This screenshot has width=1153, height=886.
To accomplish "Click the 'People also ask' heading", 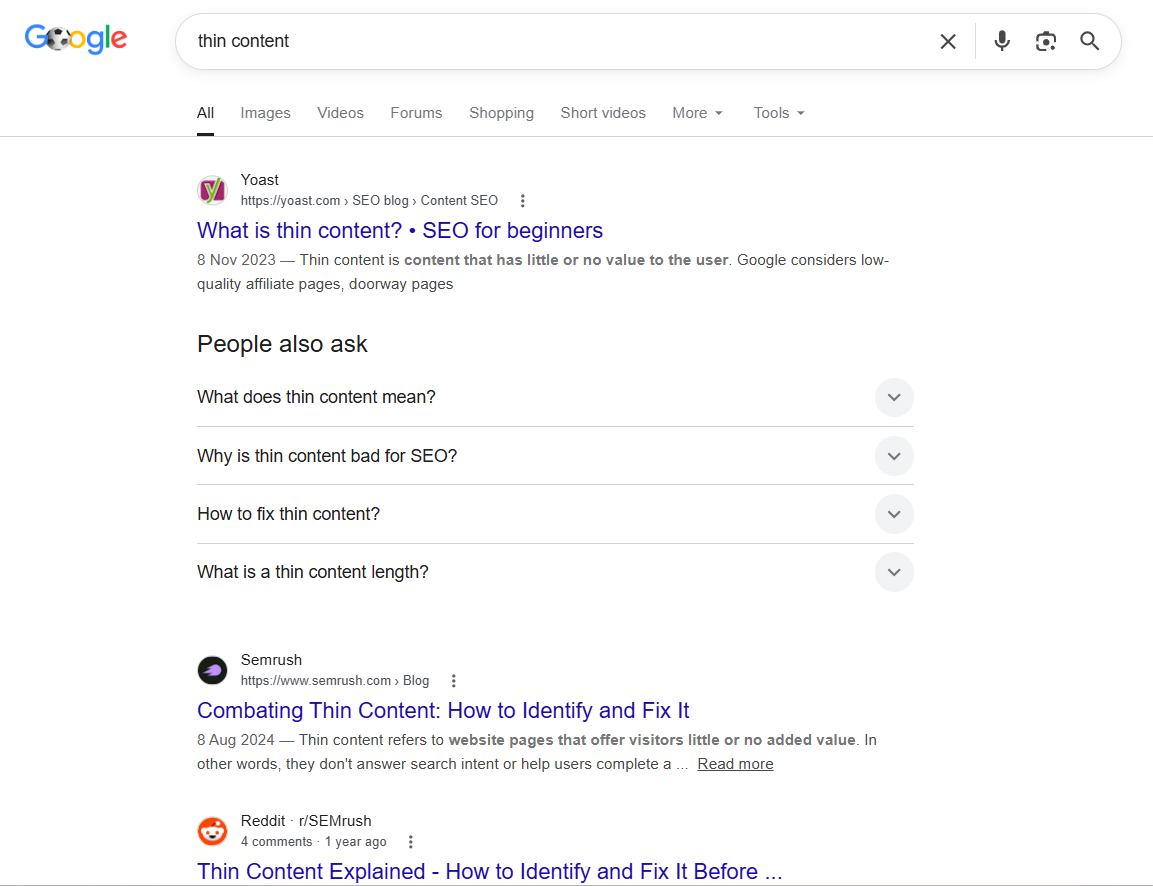I will pos(282,344).
